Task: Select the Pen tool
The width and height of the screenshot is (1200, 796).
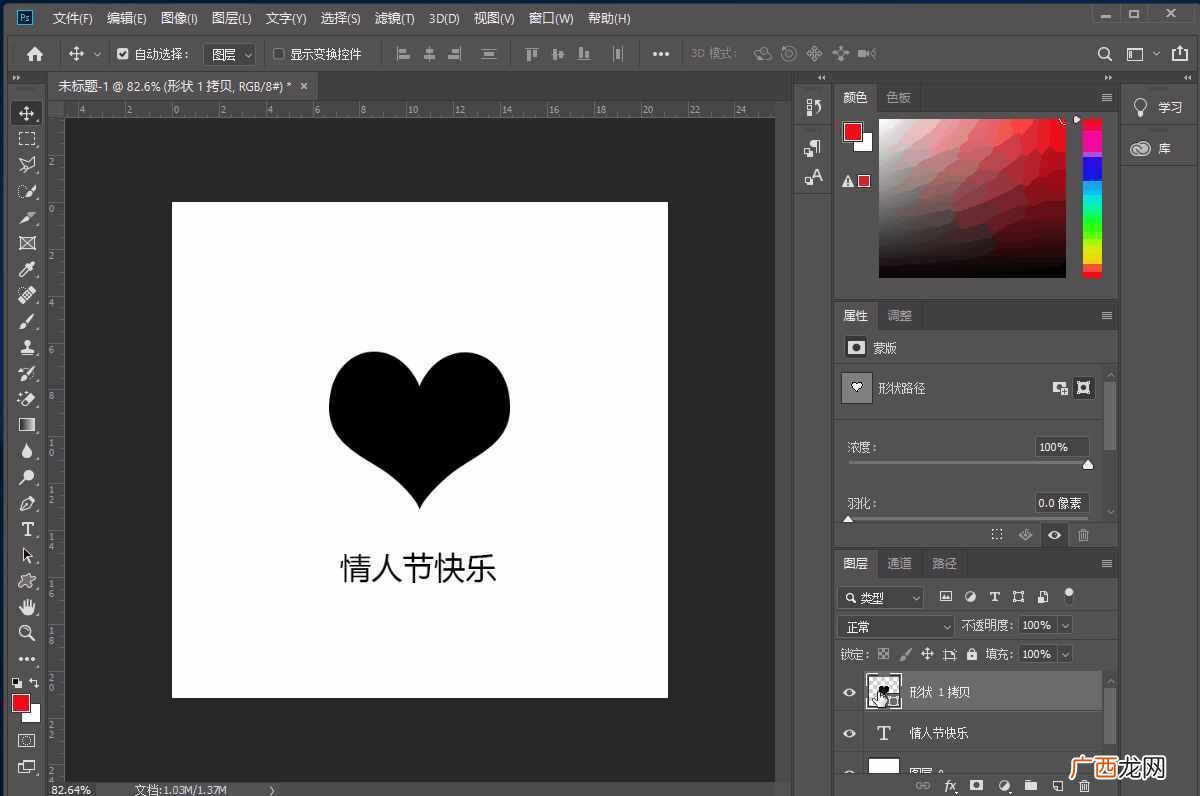Action: [27, 503]
